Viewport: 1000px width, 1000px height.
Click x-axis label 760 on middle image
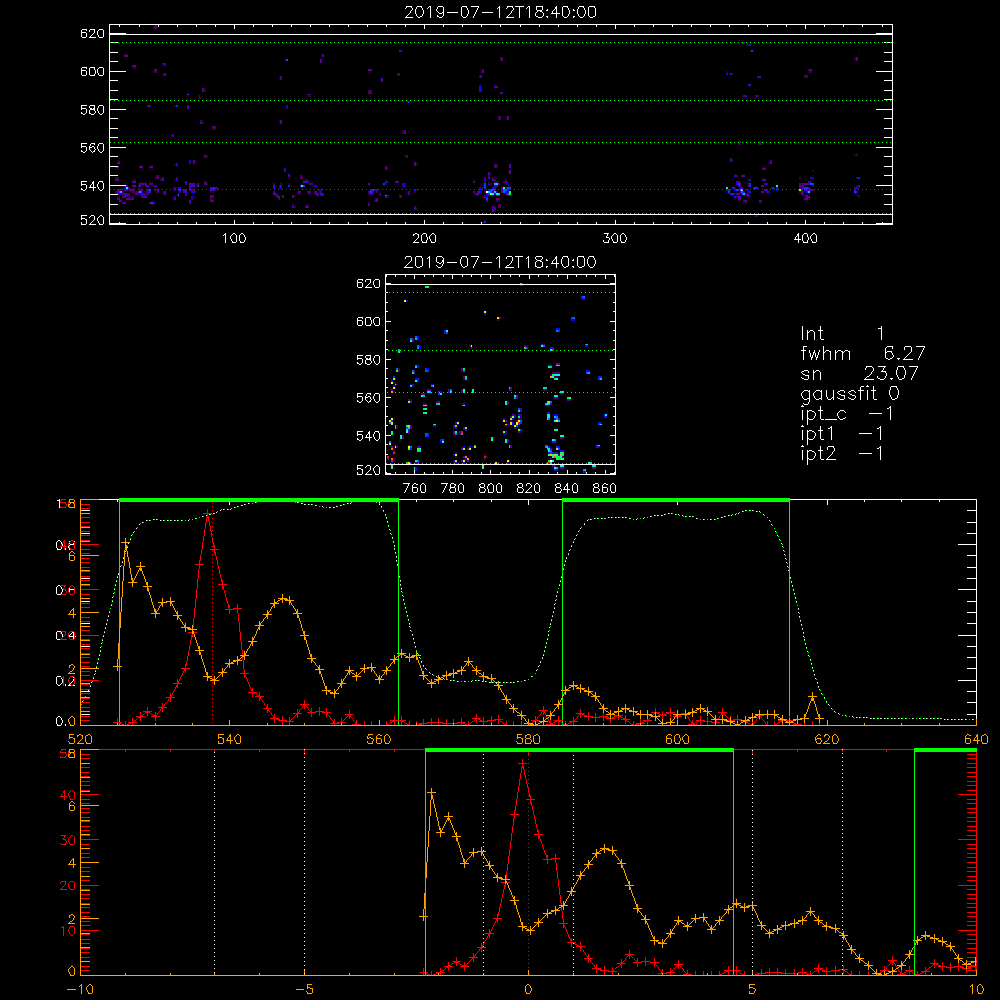click(415, 489)
